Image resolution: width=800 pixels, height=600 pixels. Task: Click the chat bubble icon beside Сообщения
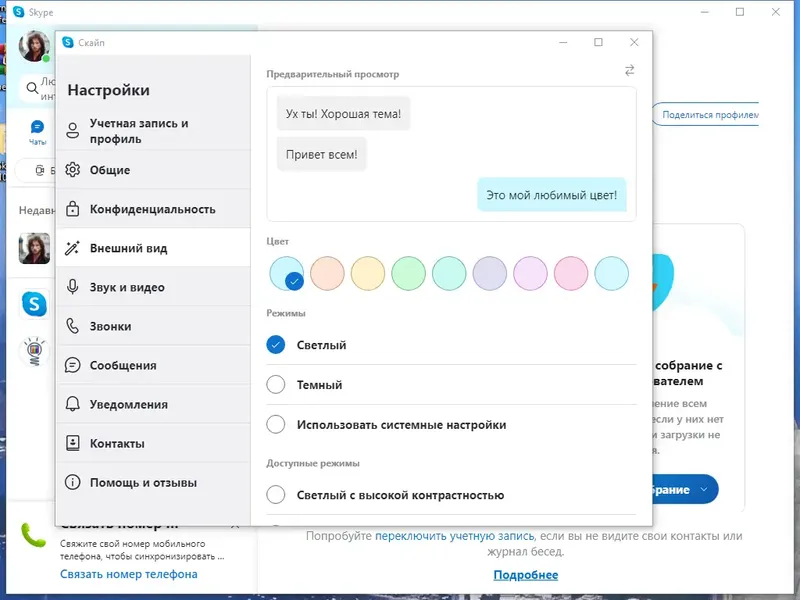click(72, 365)
